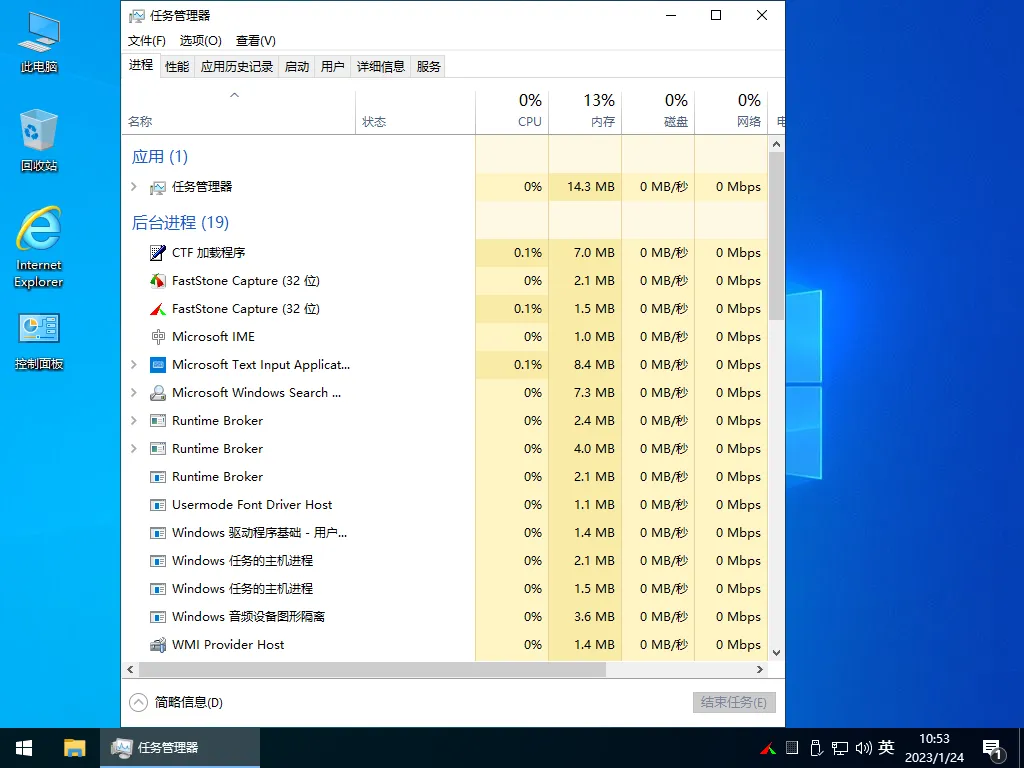Select the 后台进程 (19) group header
1024x768 pixels.
[180, 223]
